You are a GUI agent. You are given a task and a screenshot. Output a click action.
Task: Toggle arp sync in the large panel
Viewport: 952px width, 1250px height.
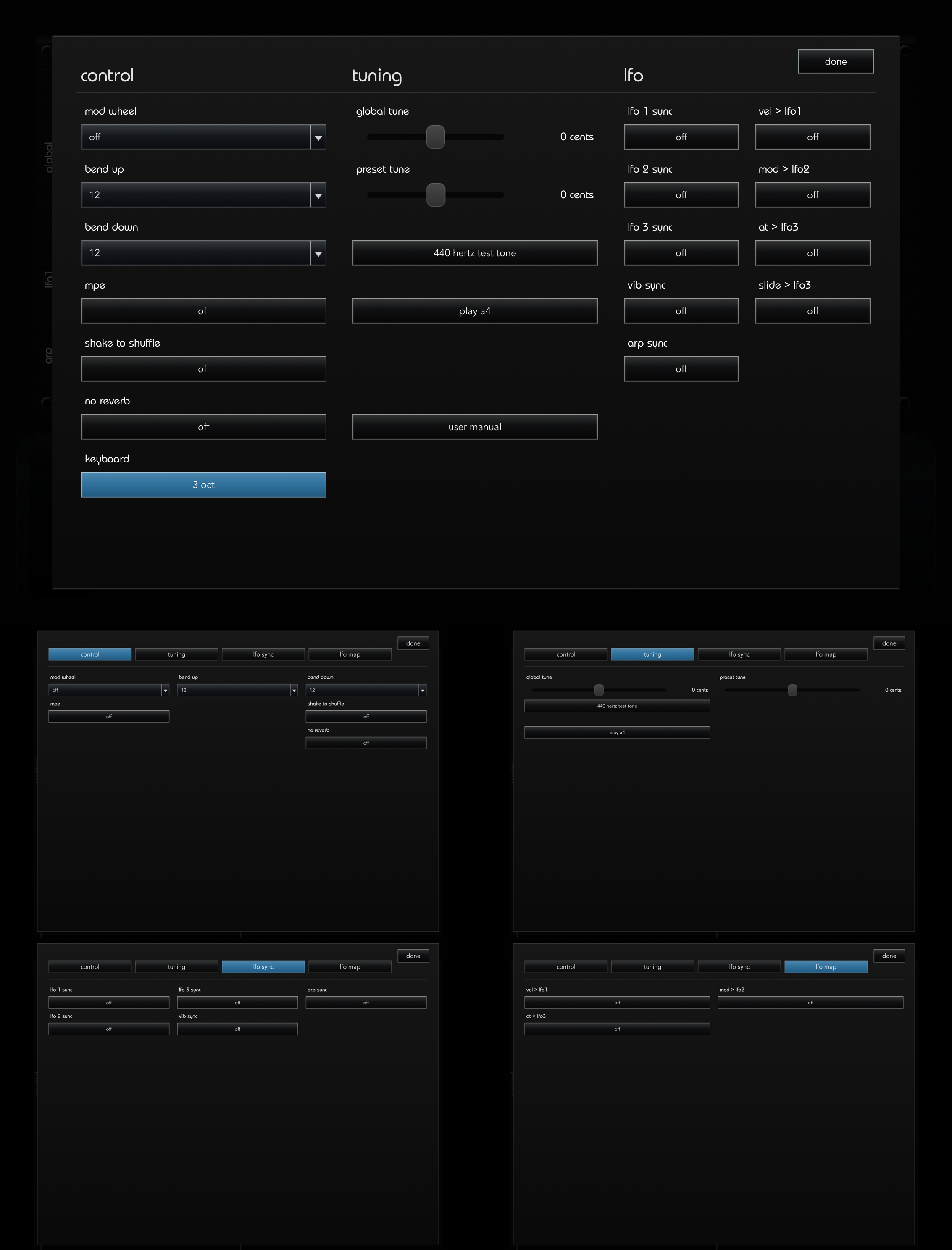(x=681, y=369)
